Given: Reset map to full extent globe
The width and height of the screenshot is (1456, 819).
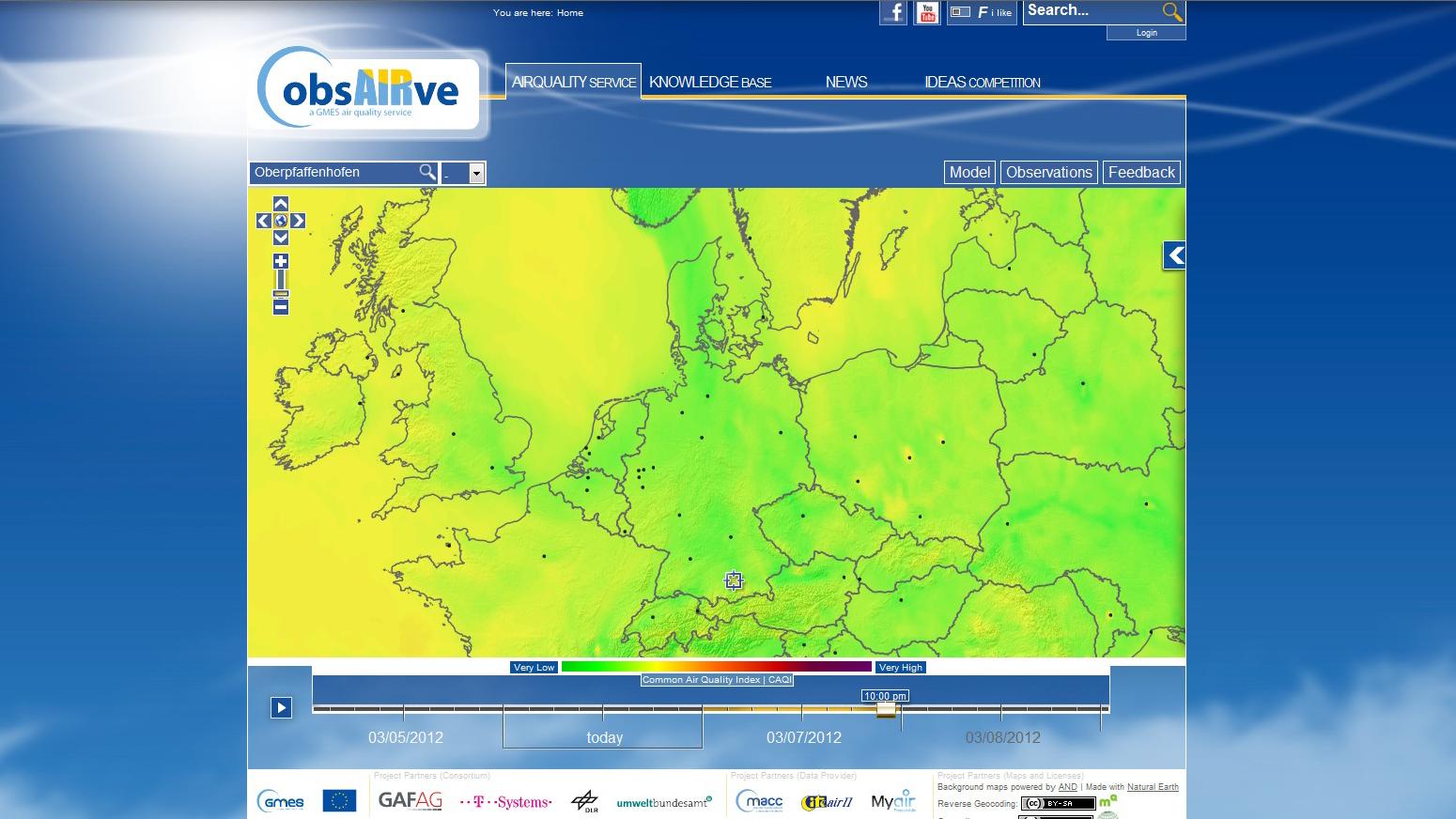Looking at the screenshot, I should pyautogui.click(x=280, y=221).
